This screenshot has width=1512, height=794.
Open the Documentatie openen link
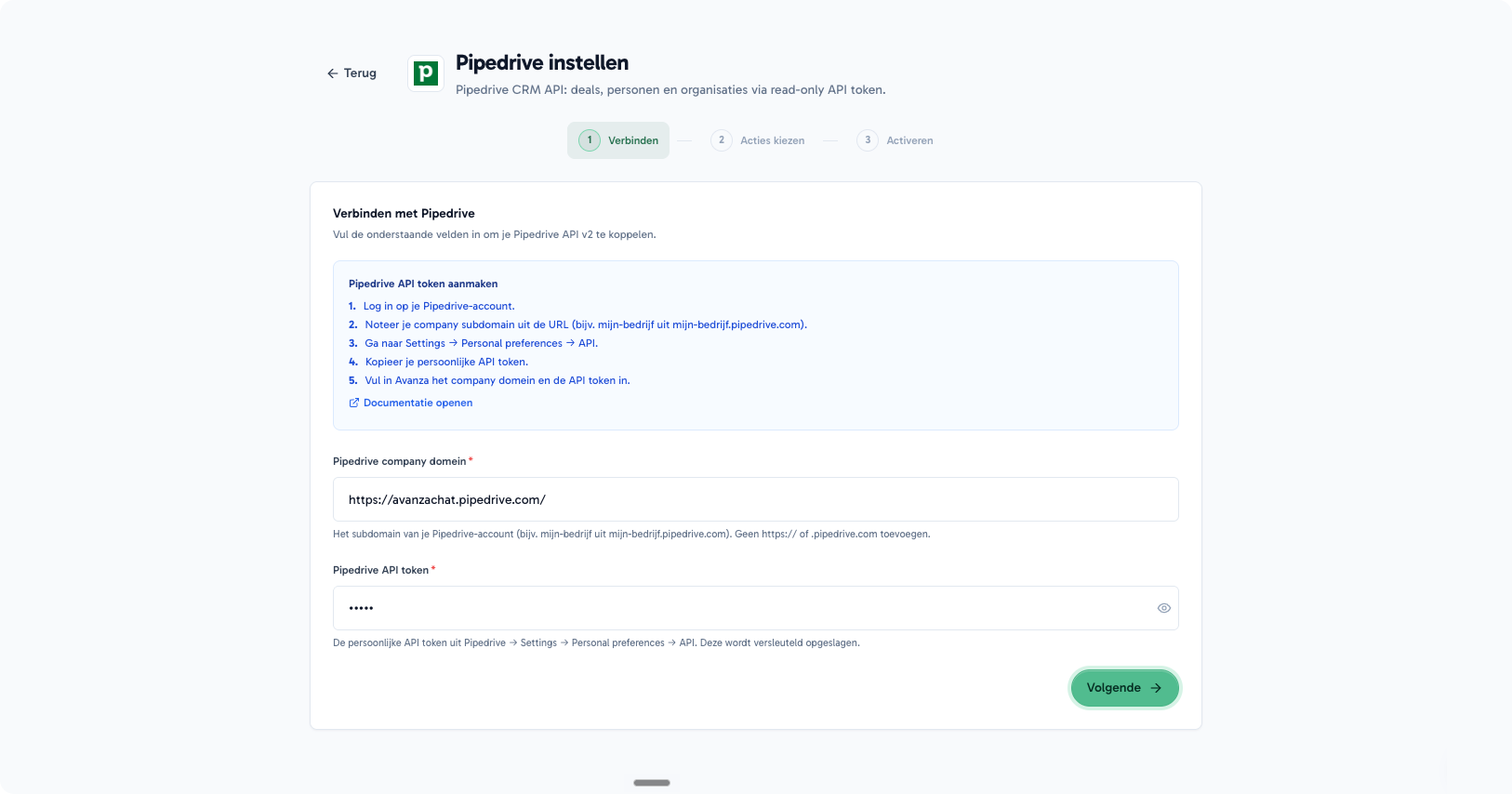(x=418, y=403)
